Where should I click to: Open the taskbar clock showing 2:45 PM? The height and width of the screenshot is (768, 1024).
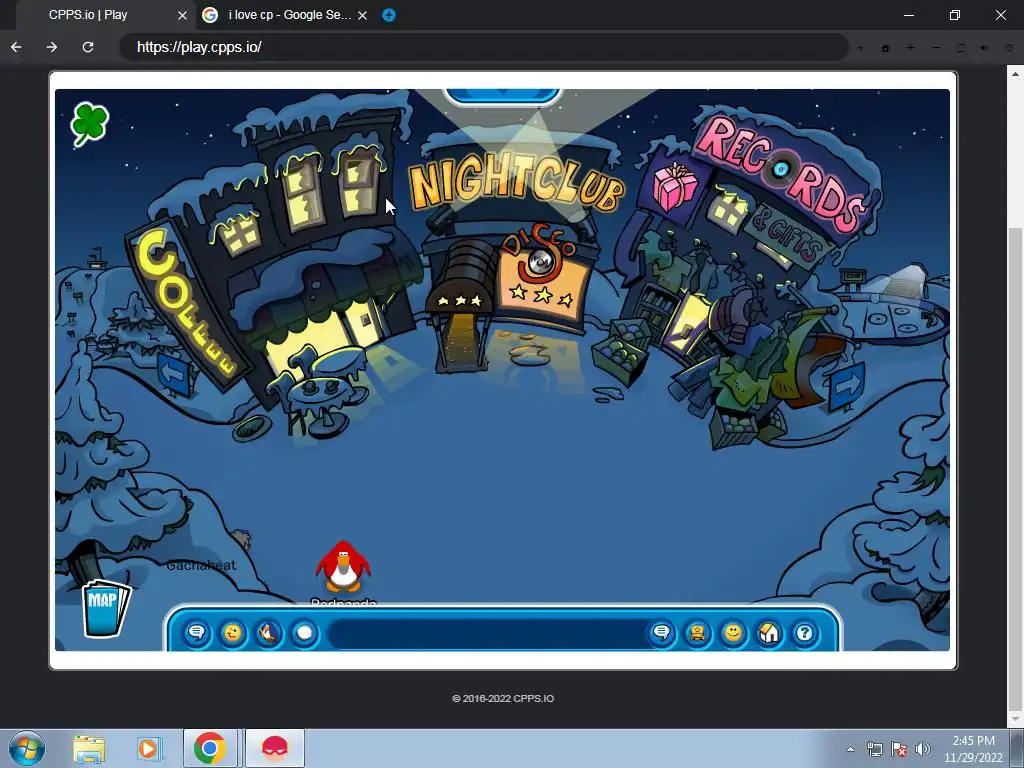point(973,749)
